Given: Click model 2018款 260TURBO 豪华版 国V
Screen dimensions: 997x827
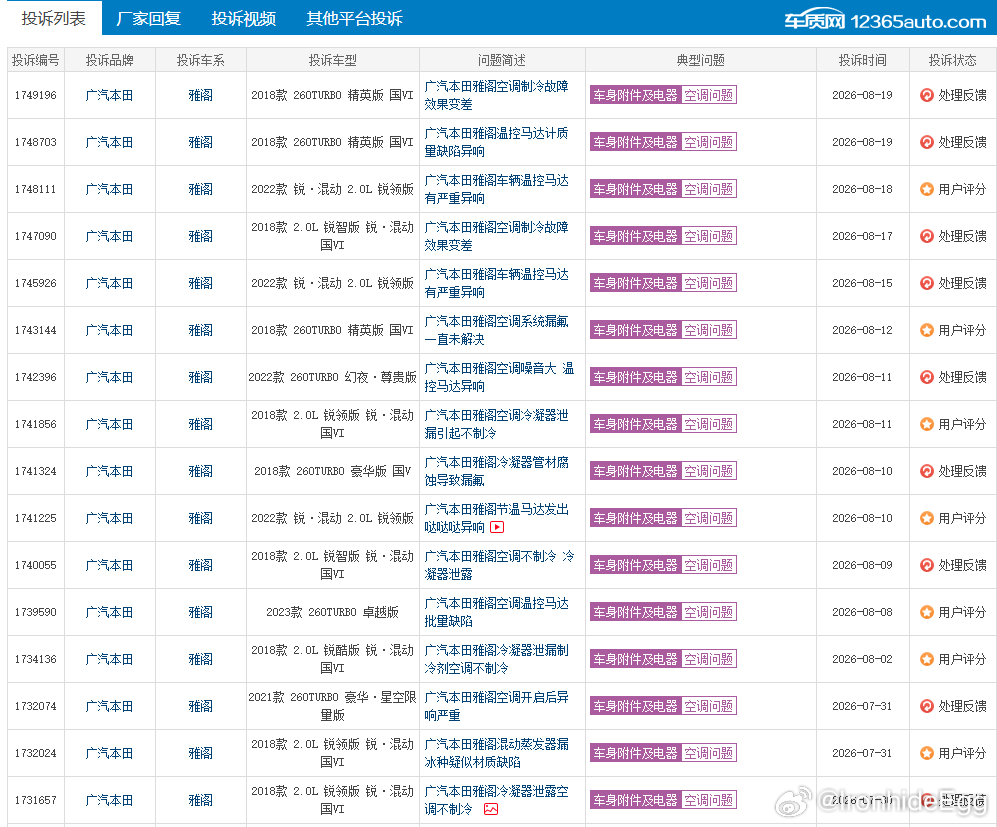Looking at the screenshot, I should tap(333, 472).
